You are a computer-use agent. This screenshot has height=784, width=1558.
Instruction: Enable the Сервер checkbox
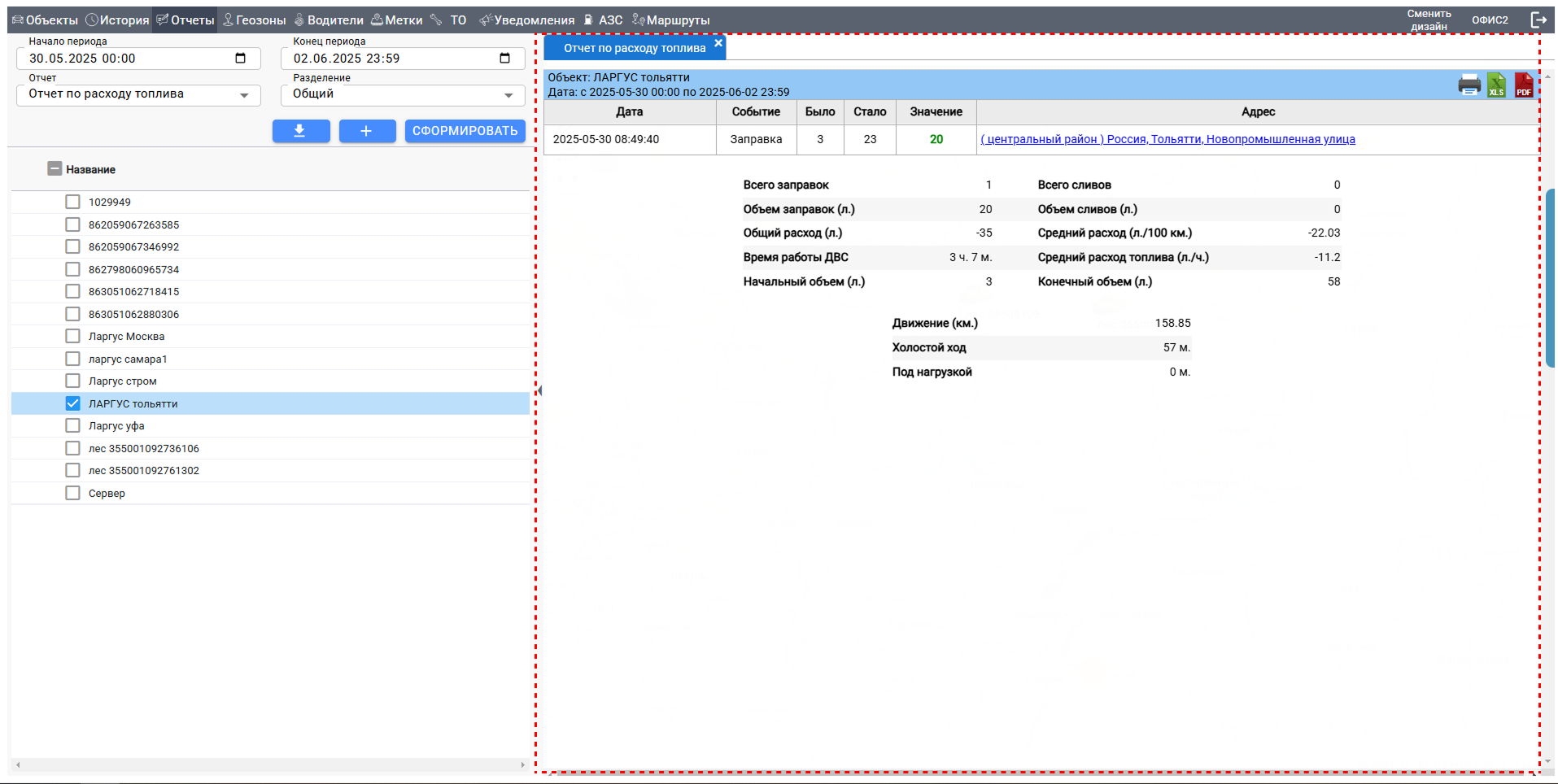pyautogui.click(x=73, y=493)
